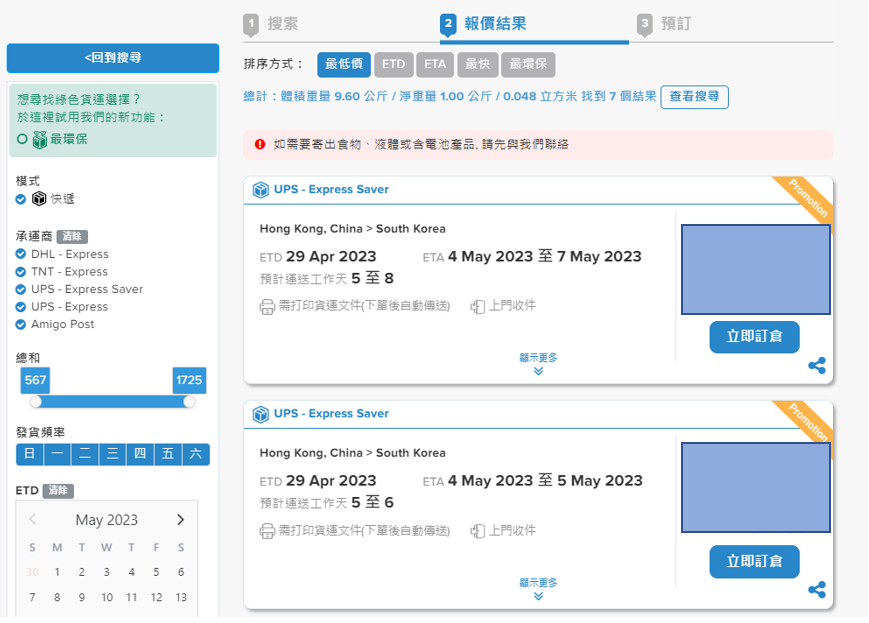The width and height of the screenshot is (869, 623).
Task: Select May 10 in ETD calendar
Action: (107, 598)
